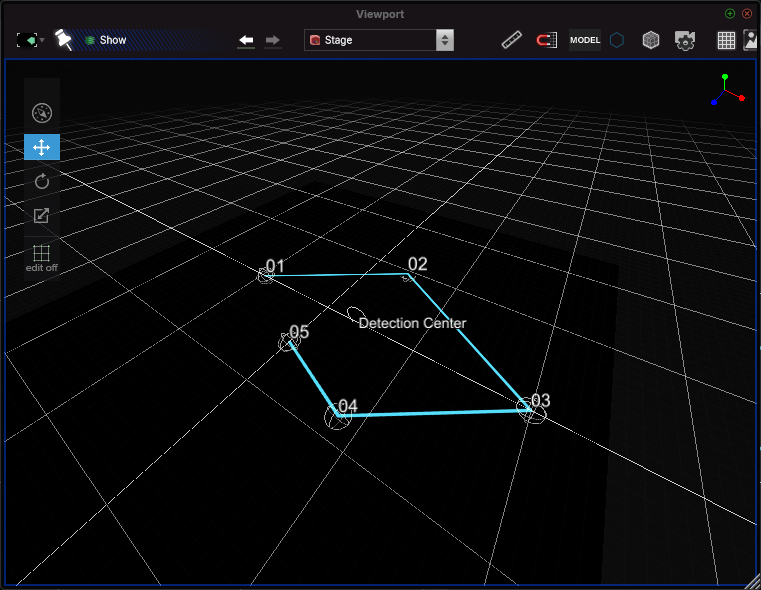761x590 pixels.
Task: Click the Stage dropdown stepper arrows
Action: (445, 40)
